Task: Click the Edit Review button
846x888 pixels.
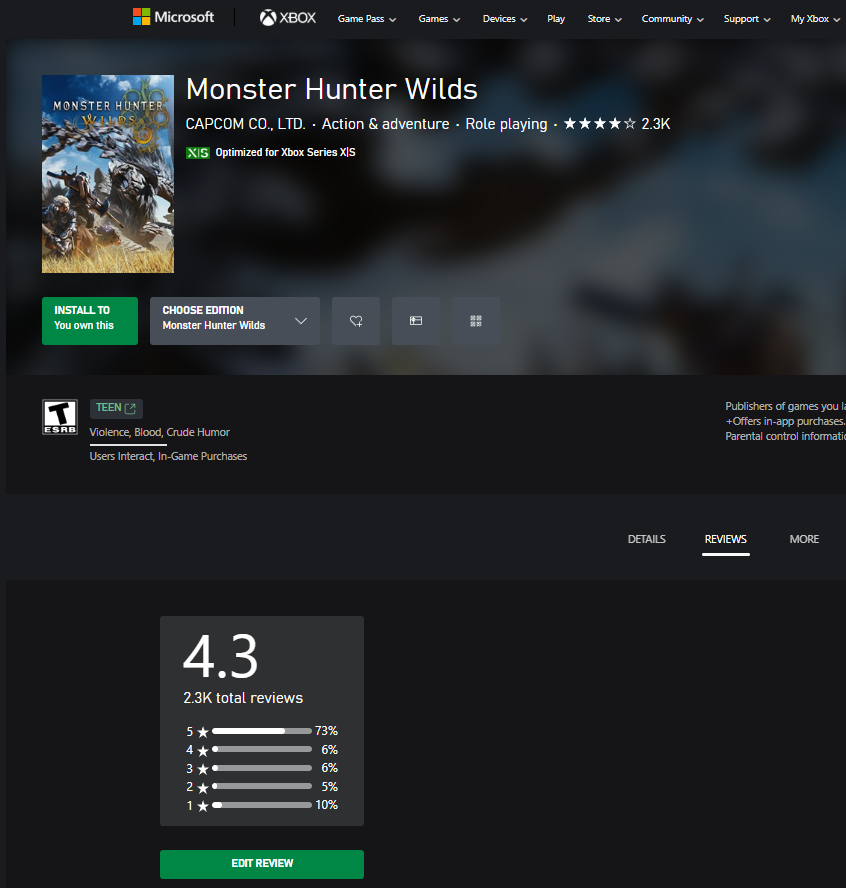Action: coord(262,864)
